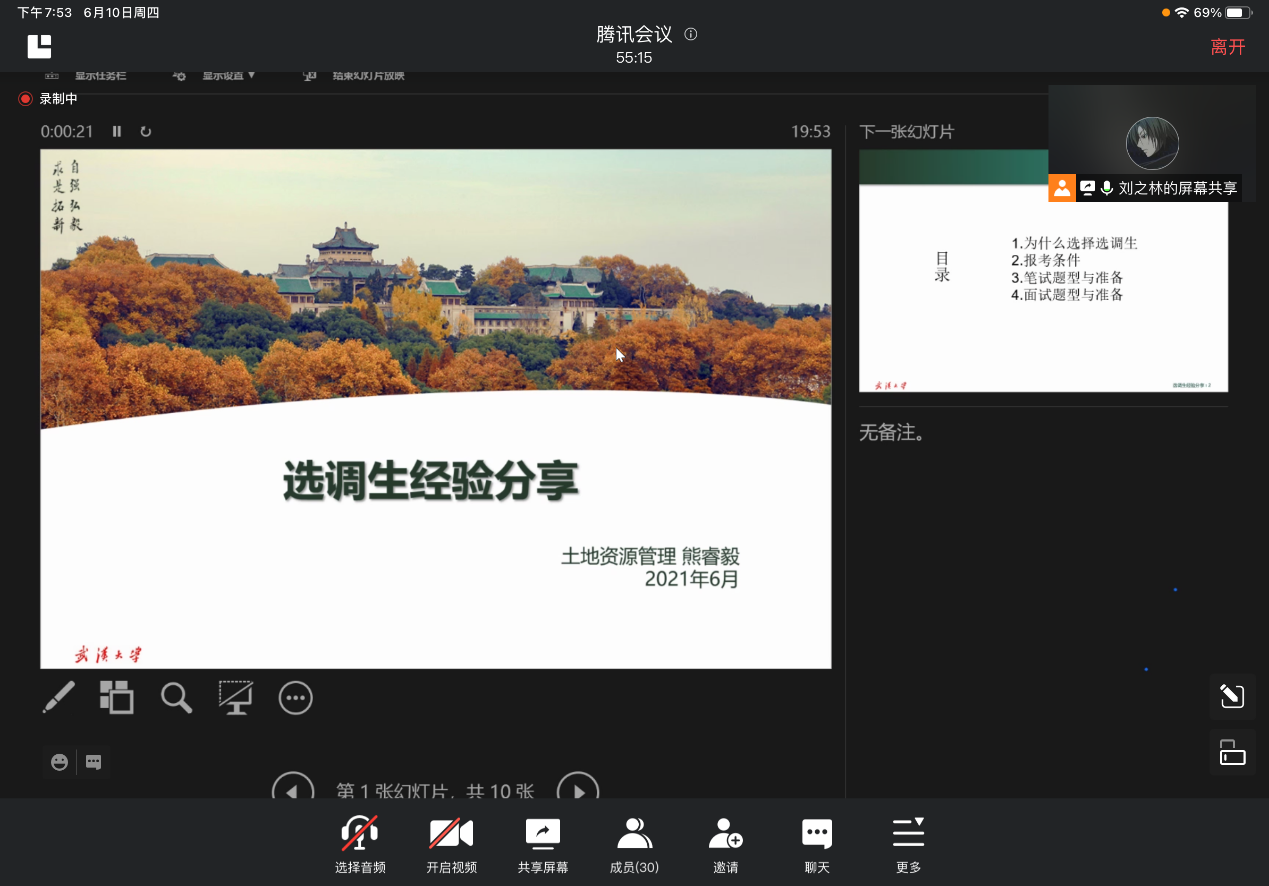The width and height of the screenshot is (1269, 886).
Task: Open more slideshow options ellipsis
Action: pyautogui.click(x=296, y=698)
